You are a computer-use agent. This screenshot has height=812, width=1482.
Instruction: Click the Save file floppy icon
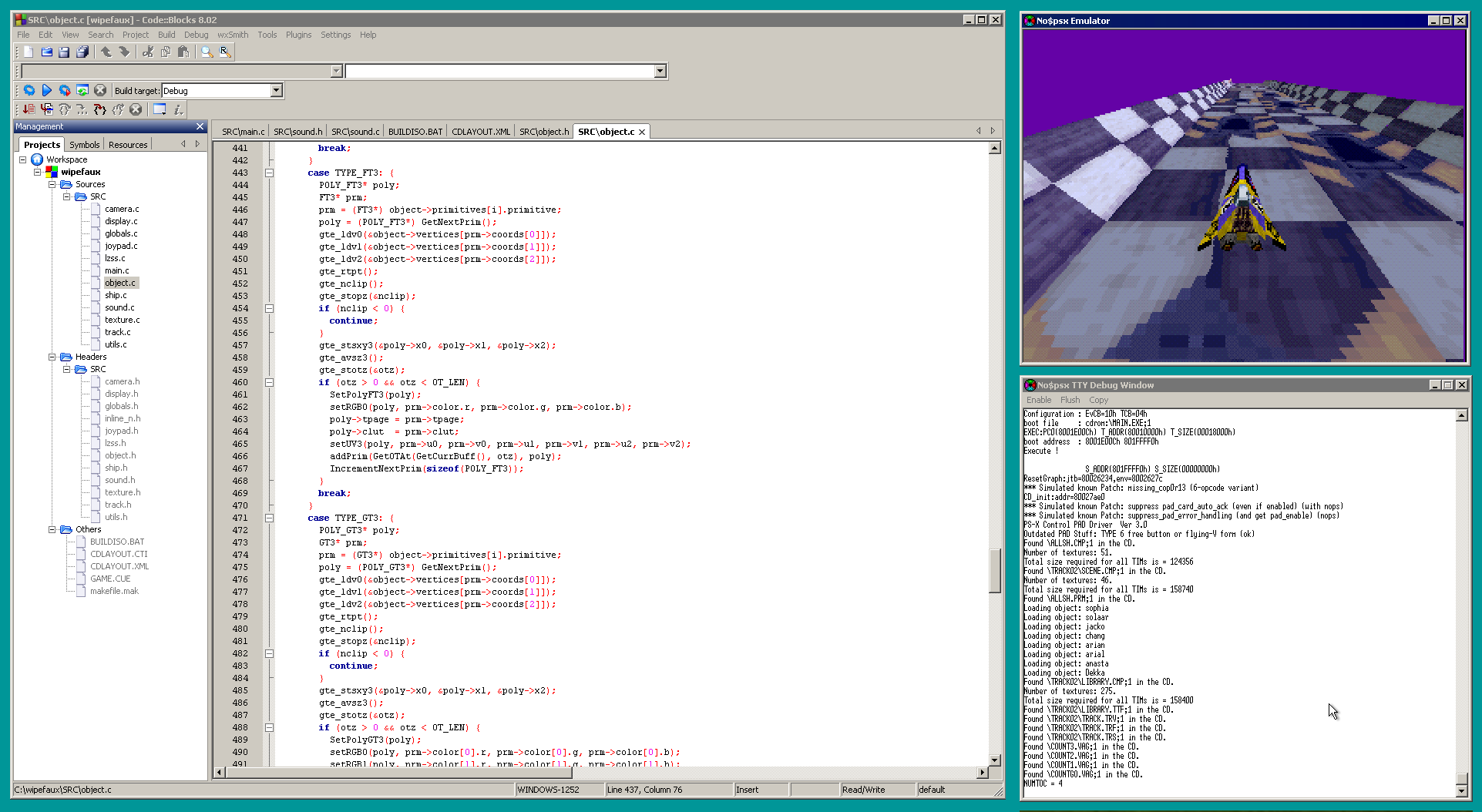coord(64,52)
